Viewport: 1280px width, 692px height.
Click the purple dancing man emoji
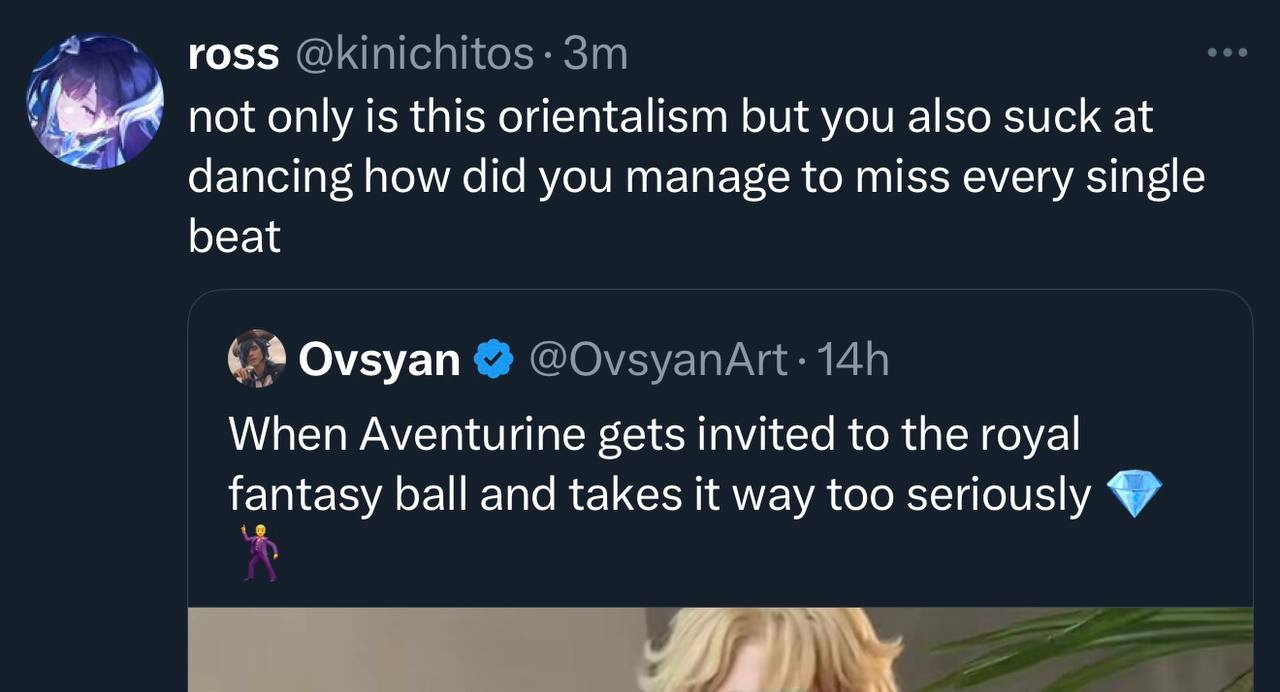click(x=258, y=552)
